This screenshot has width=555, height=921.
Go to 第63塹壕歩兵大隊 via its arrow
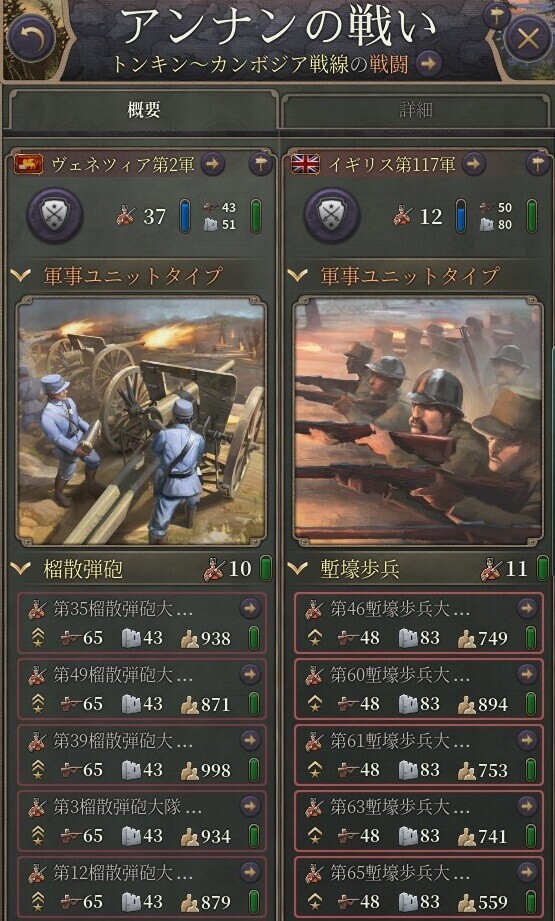pos(527,807)
